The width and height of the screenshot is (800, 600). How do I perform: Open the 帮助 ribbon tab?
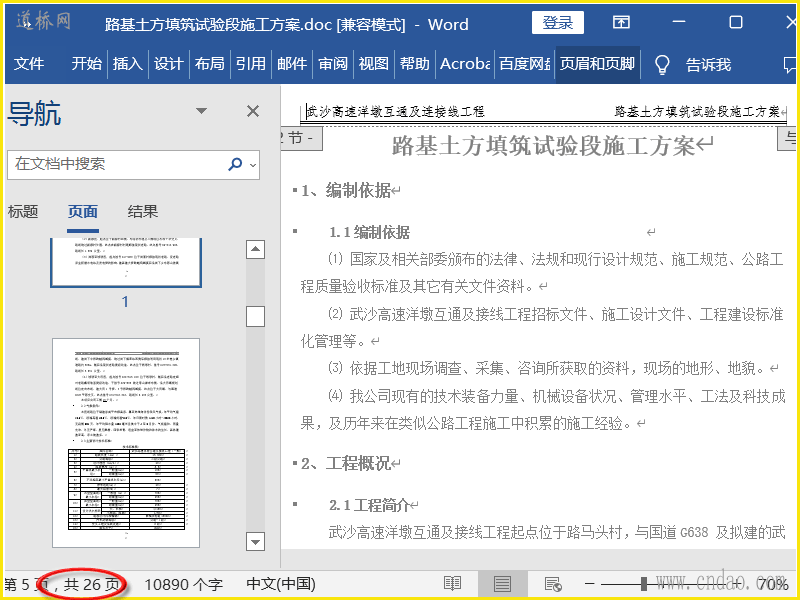(x=414, y=64)
